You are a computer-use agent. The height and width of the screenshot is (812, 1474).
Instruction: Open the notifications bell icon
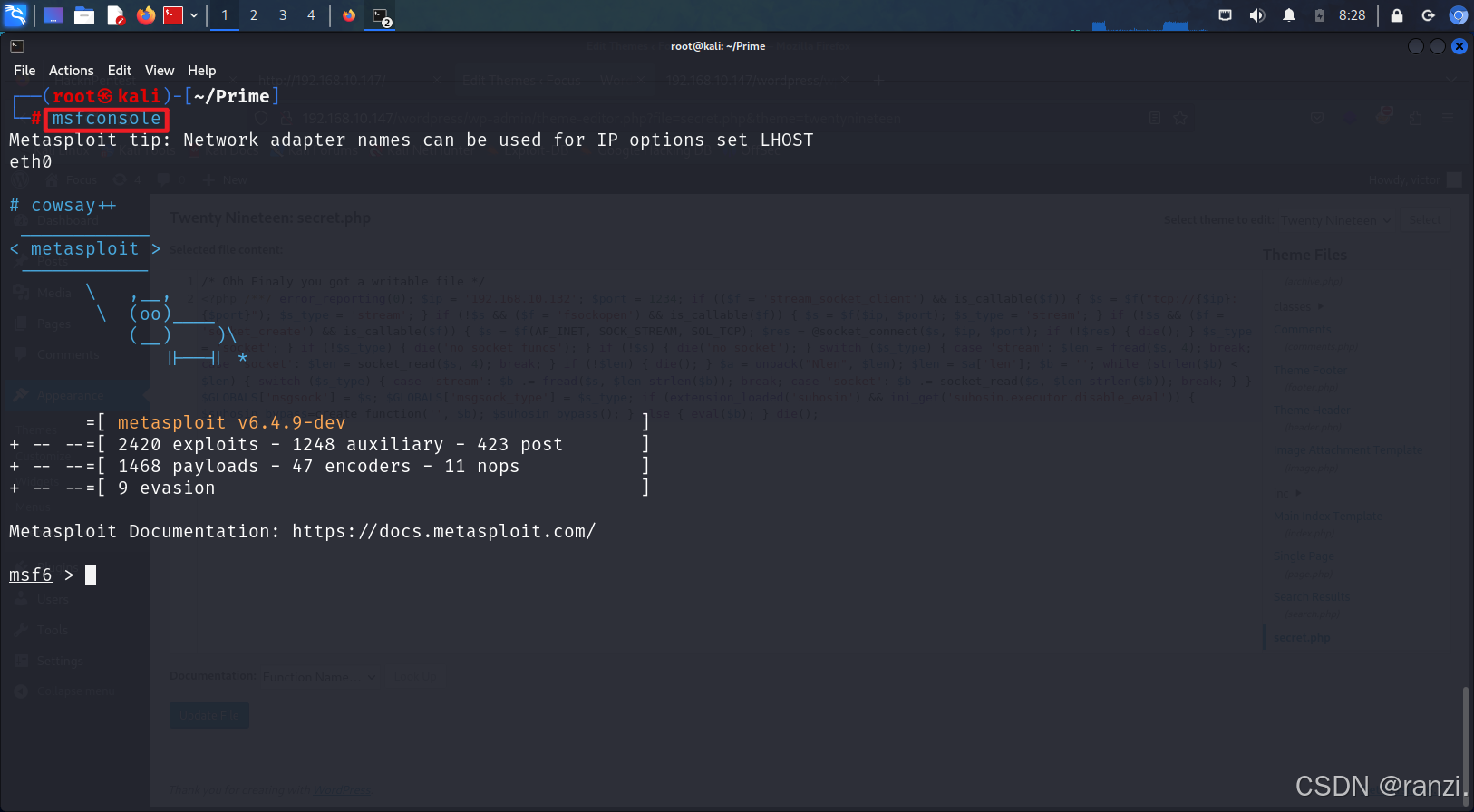tap(1289, 15)
